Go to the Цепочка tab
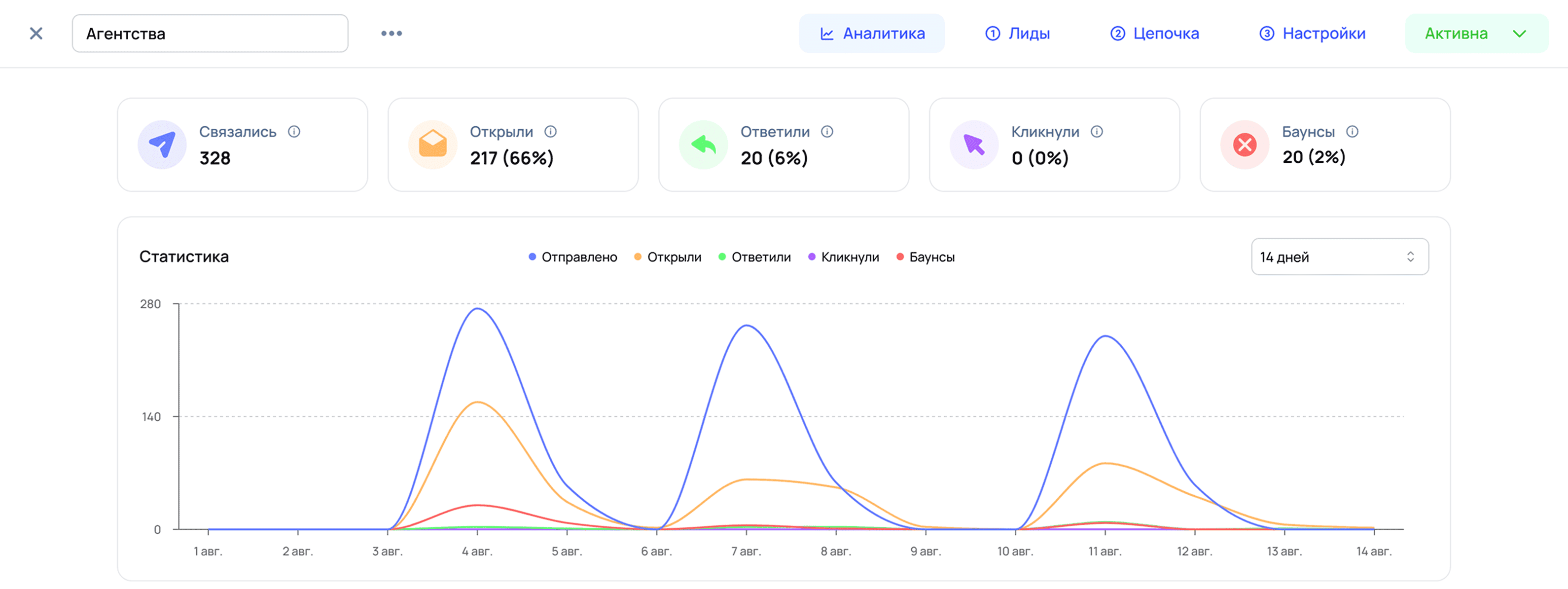Image resolution: width=1568 pixels, height=589 pixels. tap(1154, 34)
